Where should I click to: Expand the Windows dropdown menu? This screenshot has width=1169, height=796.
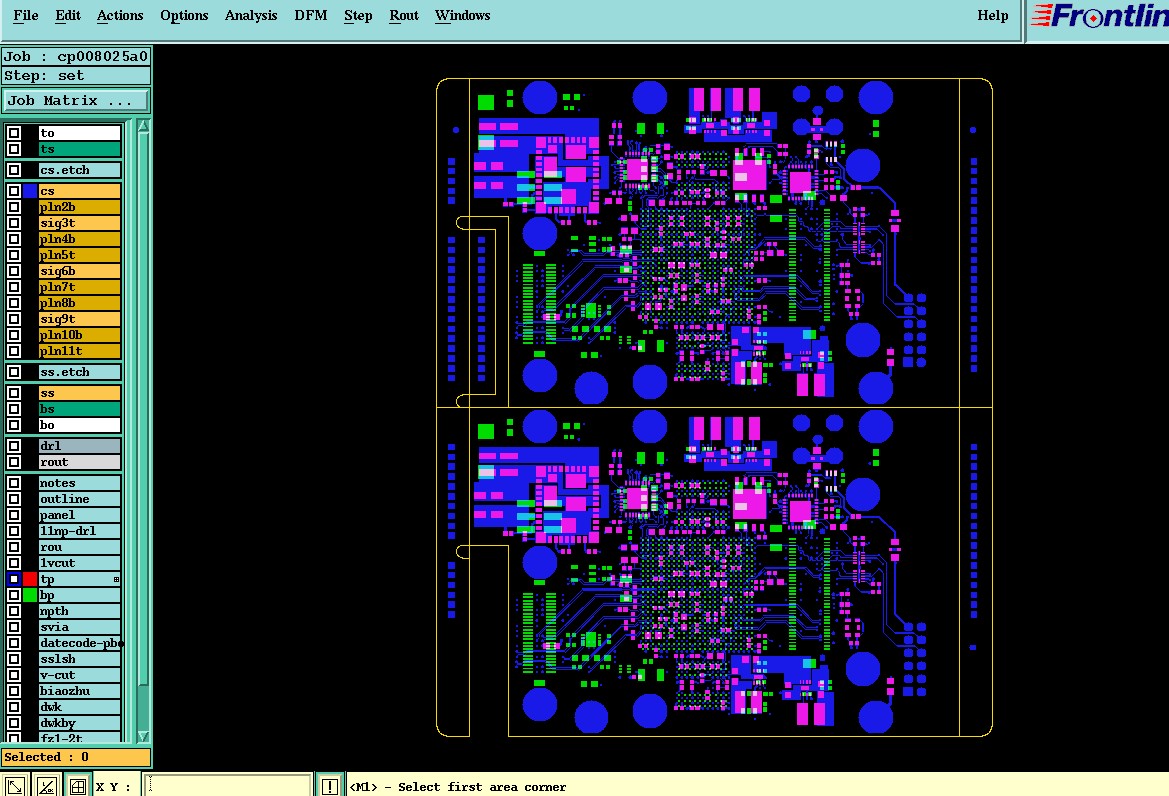tap(462, 16)
